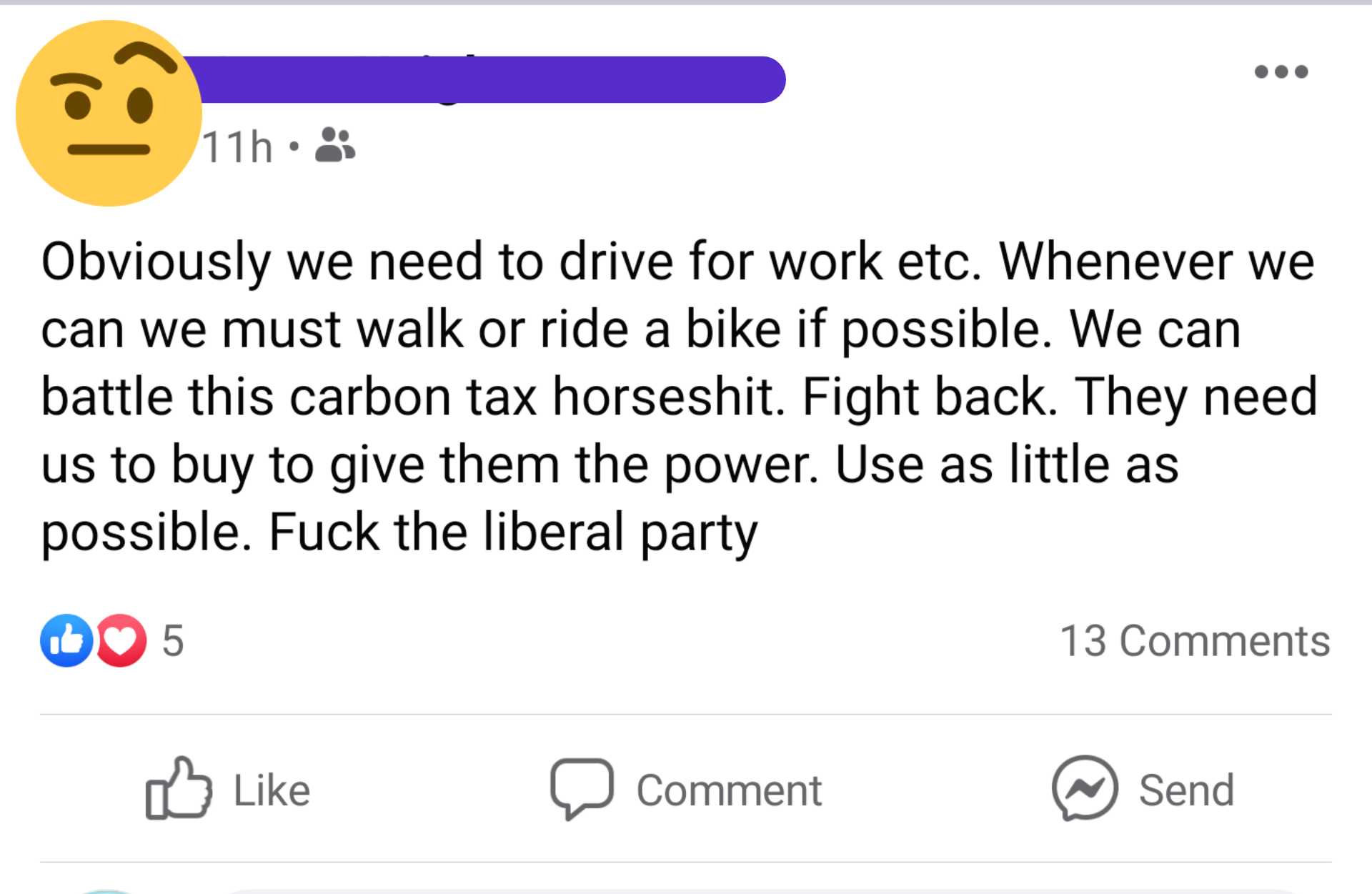Click the friends audience privacy icon

pyautogui.click(x=334, y=145)
